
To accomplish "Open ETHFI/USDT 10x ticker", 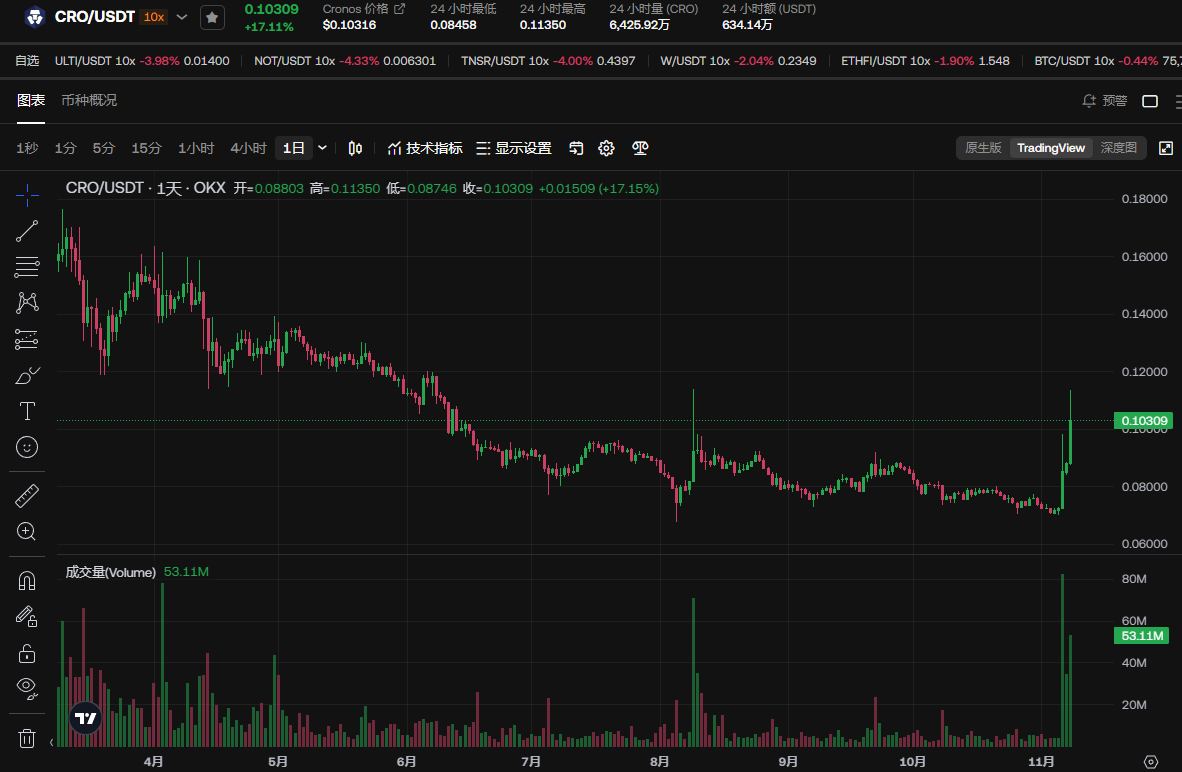I will coord(925,61).
